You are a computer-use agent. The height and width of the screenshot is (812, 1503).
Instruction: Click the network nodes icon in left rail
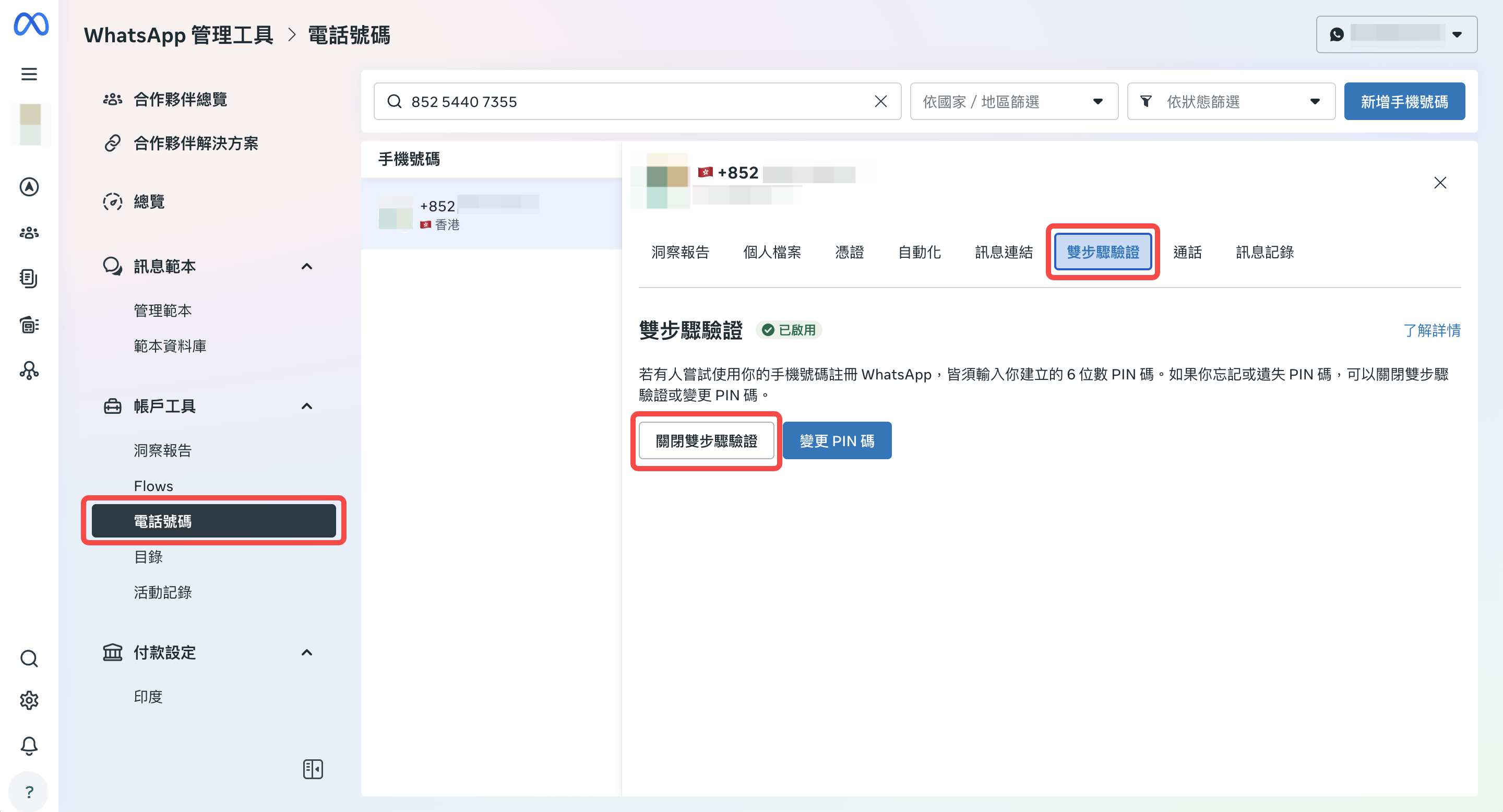(29, 371)
